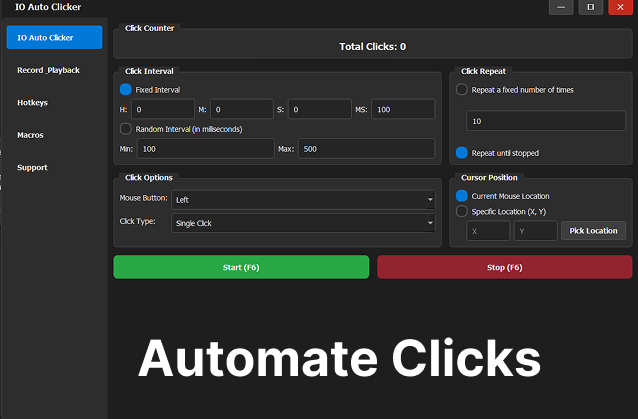Image resolution: width=638 pixels, height=419 pixels.
Task: Open the IO Auto Clicker sidebar tab
Action: (54, 37)
